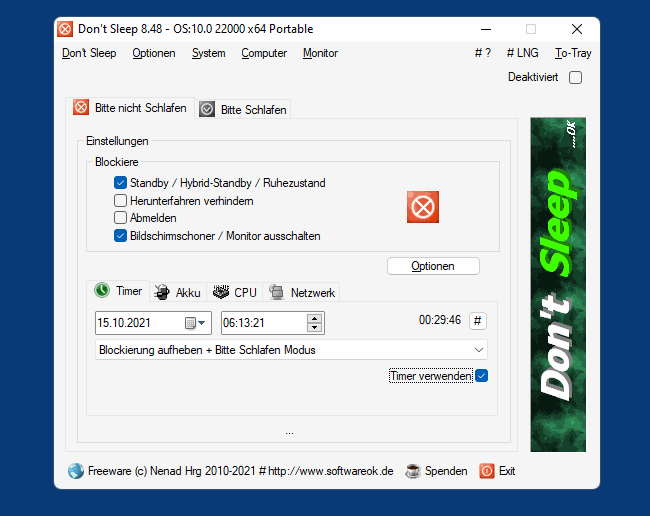Close the Don't Sleep window
Screen dimensions: 650x516
(577, 29)
